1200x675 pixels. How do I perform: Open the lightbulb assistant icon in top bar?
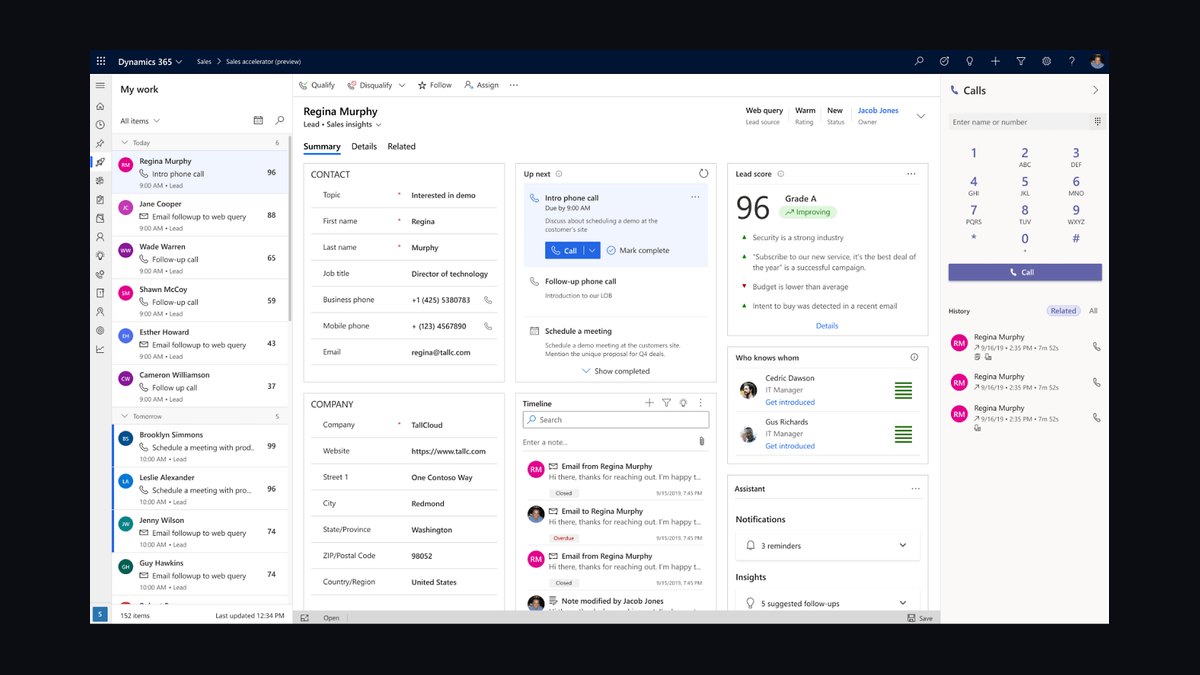coord(969,61)
